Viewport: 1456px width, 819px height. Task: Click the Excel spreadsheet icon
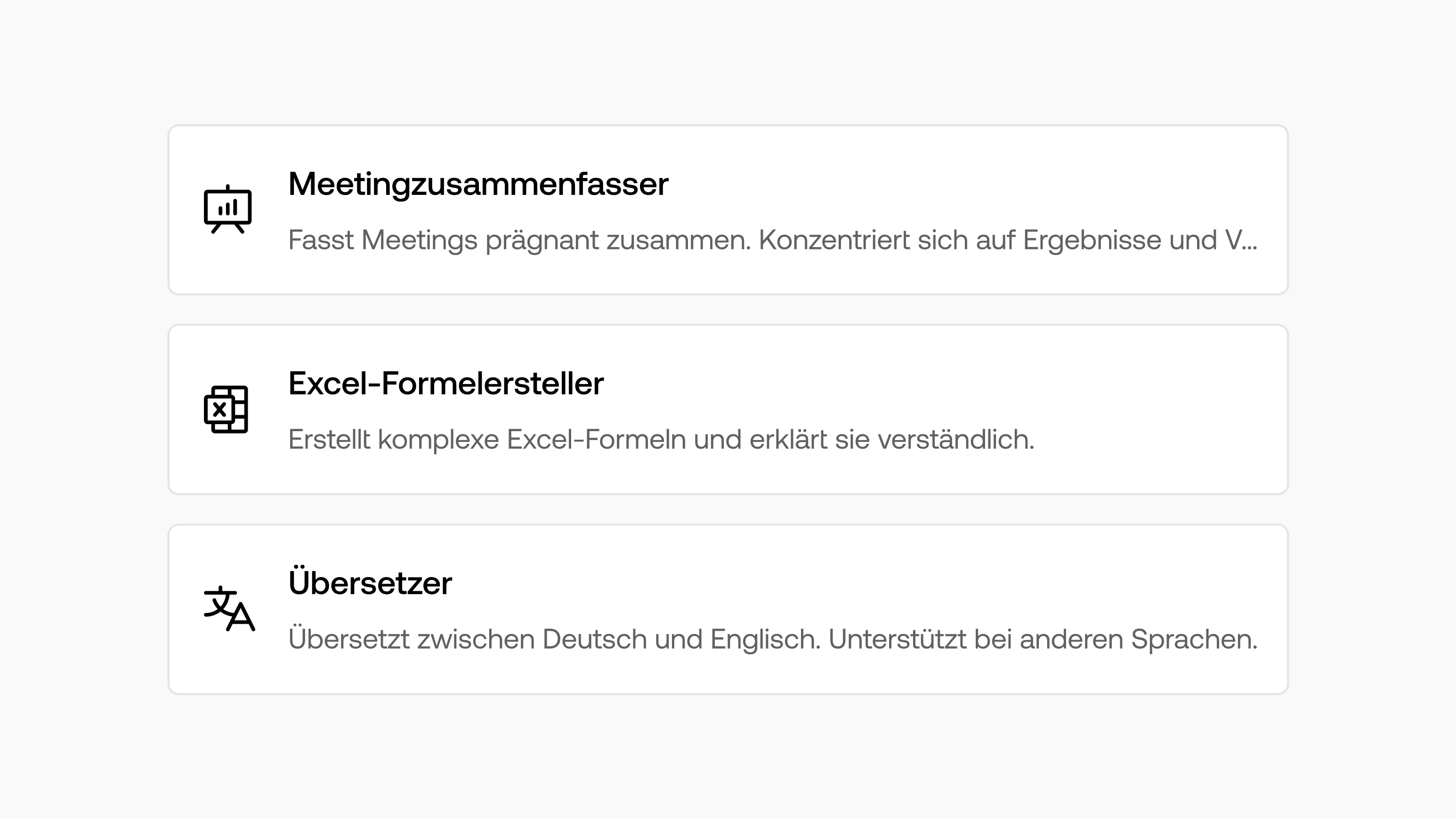(x=226, y=409)
